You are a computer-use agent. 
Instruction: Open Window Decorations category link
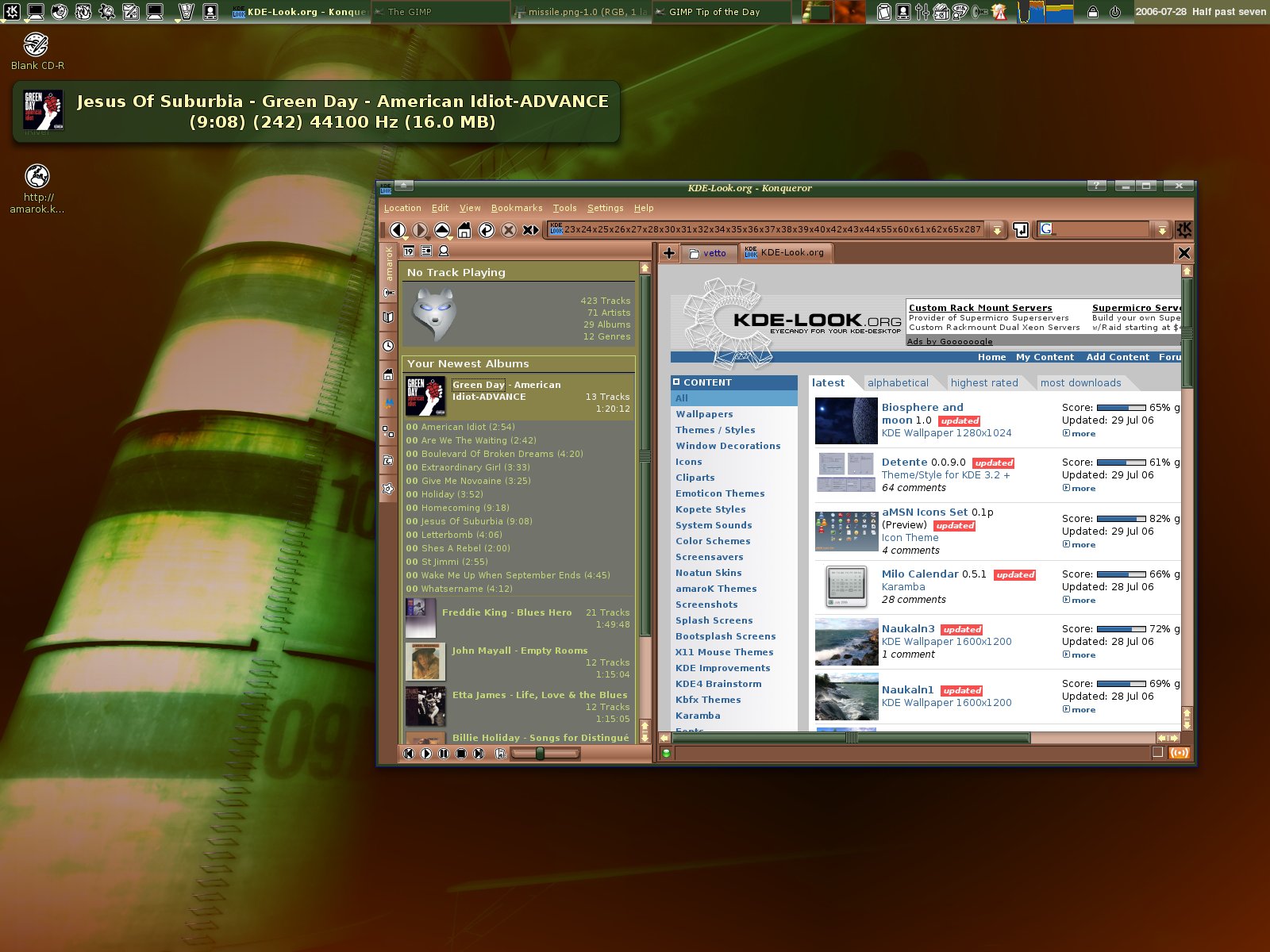pyautogui.click(x=728, y=446)
